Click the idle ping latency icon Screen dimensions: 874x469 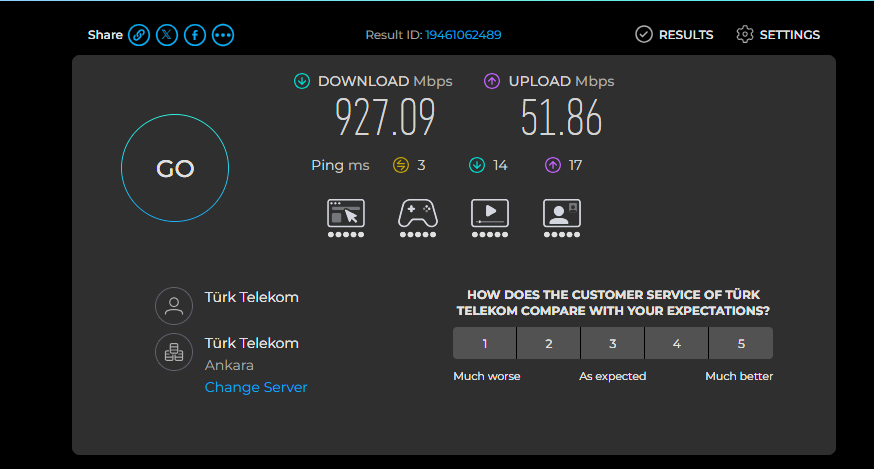tap(401, 165)
